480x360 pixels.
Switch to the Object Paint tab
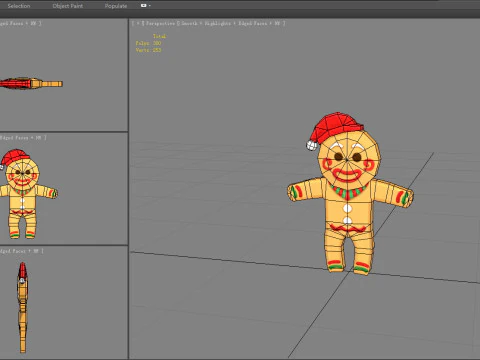[68, 6]
